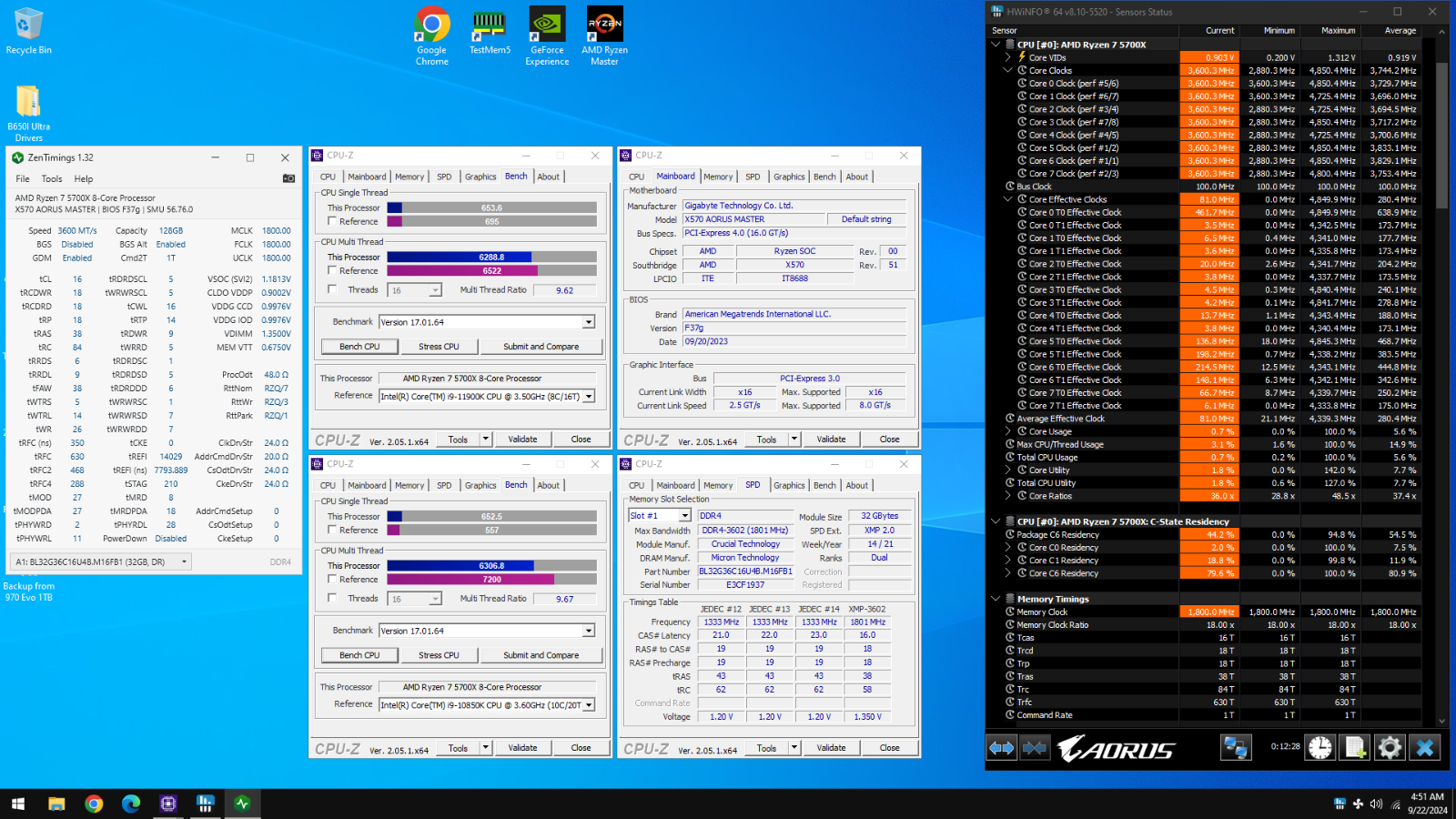Viewport: 1456px width, 819px height.
Task: Click Stress CPU button in i9-10850K window
Action: point(439,654)
